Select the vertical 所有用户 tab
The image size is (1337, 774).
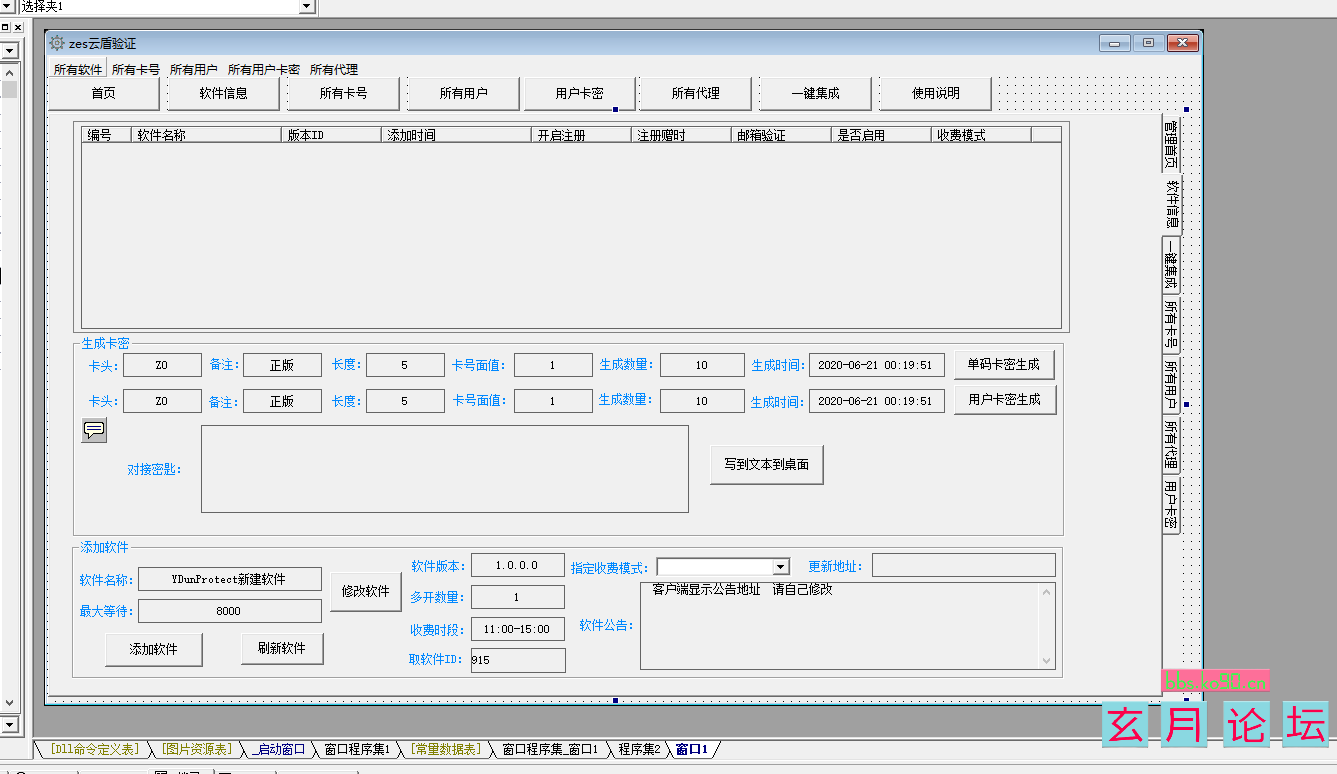coord(1171,384)
